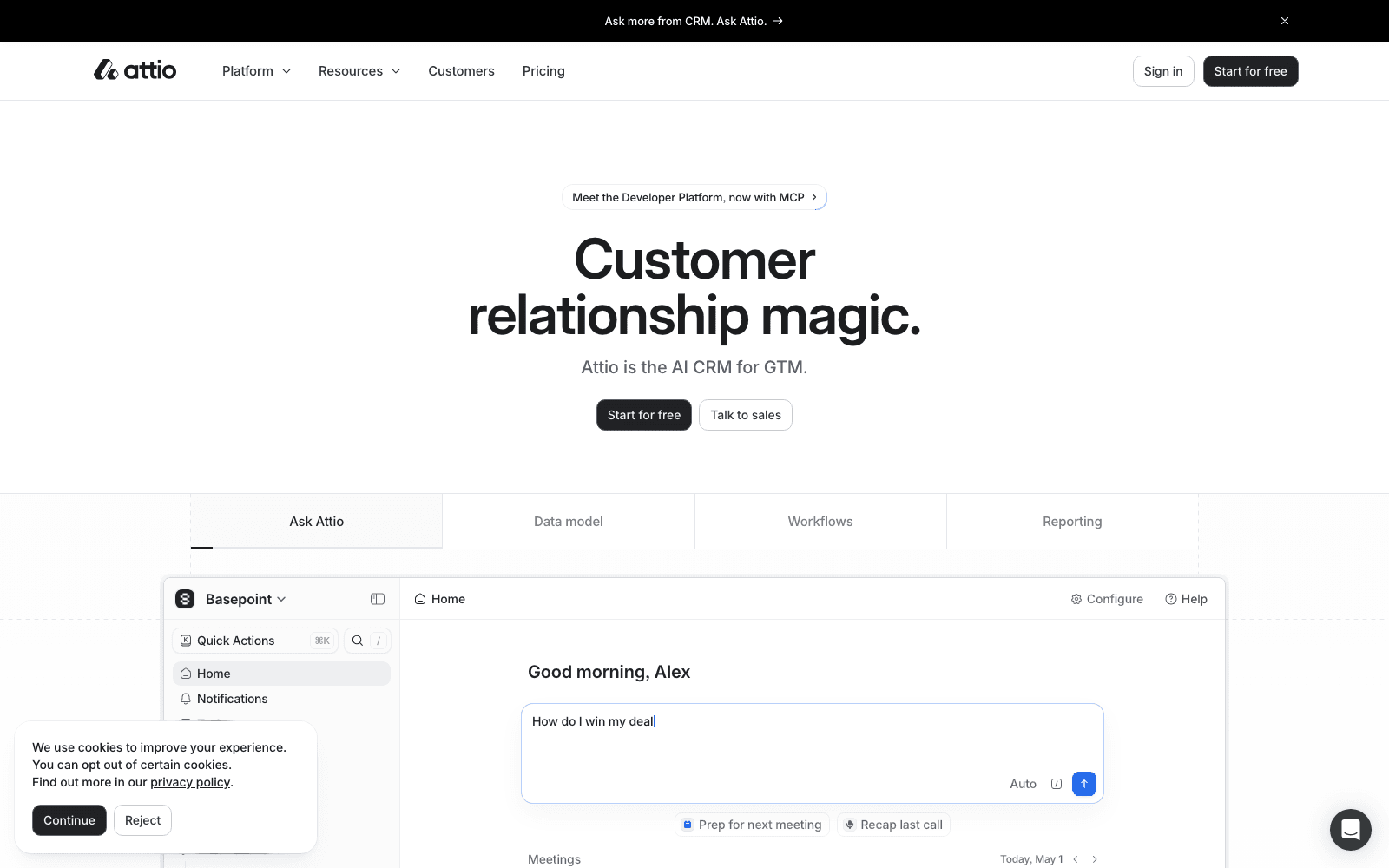The height and width of the screenshot is (868, 1389).
Task: Click Start for free in the header
Action: click(1250, 71)
